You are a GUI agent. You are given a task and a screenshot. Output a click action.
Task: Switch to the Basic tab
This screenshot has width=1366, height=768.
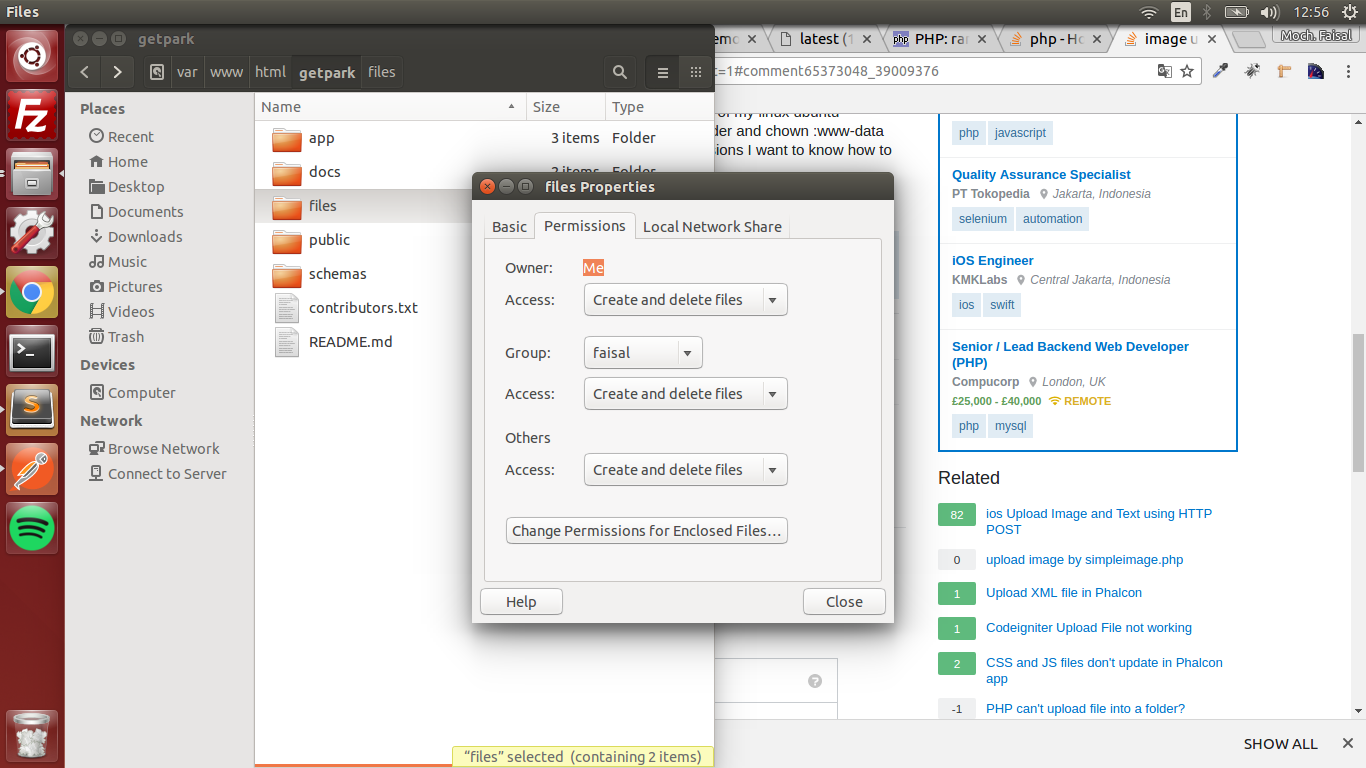[509, 227]
